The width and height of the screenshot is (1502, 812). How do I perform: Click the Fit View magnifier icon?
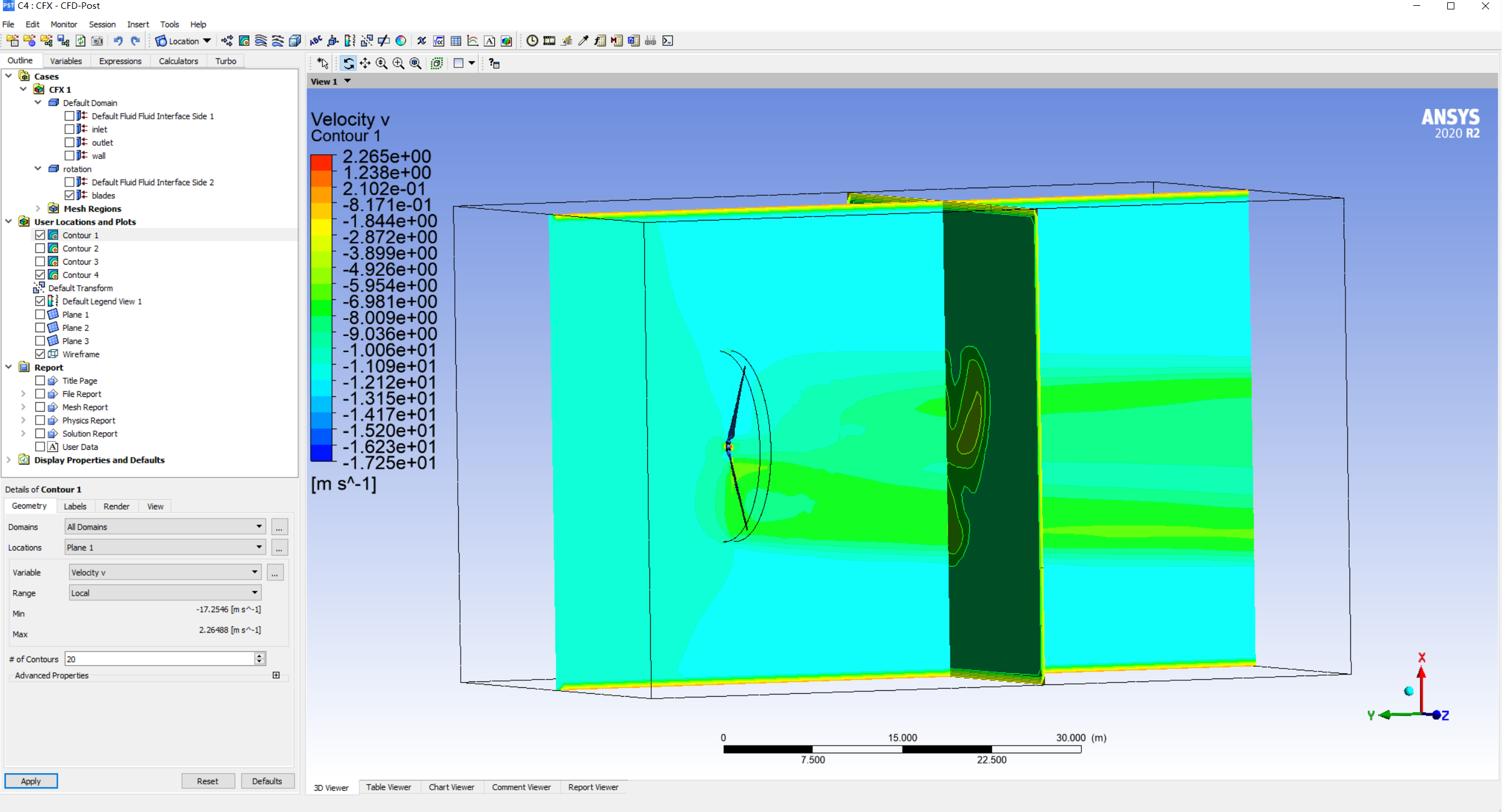[x=416, y=64]
